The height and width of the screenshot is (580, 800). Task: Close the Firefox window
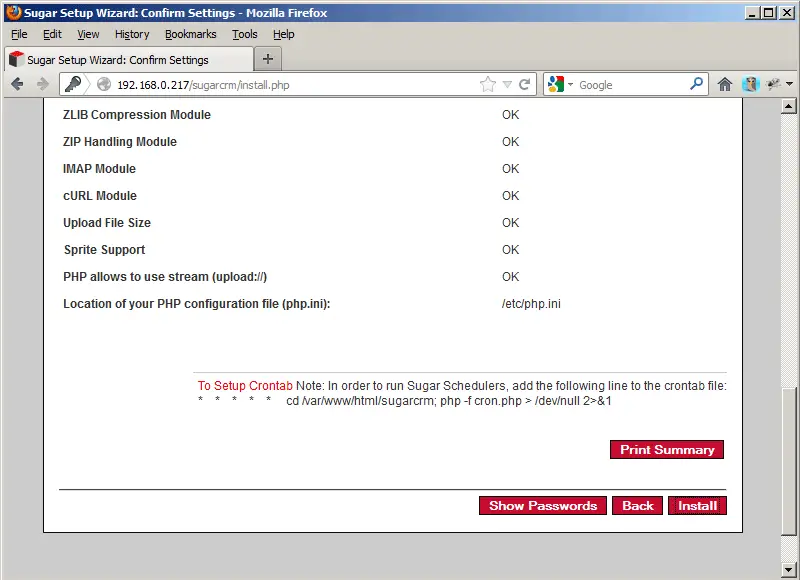coord(787,13)
